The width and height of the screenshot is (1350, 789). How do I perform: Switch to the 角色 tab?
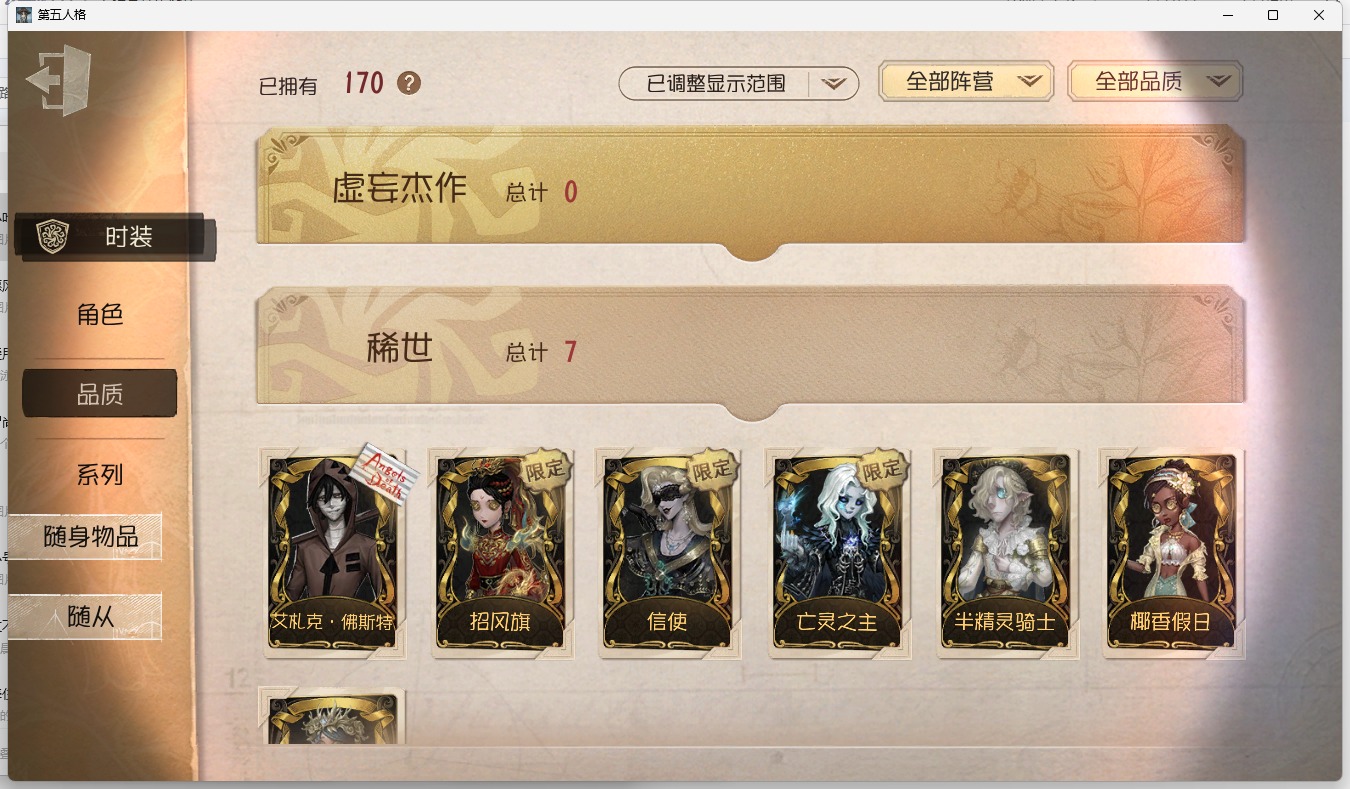[x=100, y=315]
